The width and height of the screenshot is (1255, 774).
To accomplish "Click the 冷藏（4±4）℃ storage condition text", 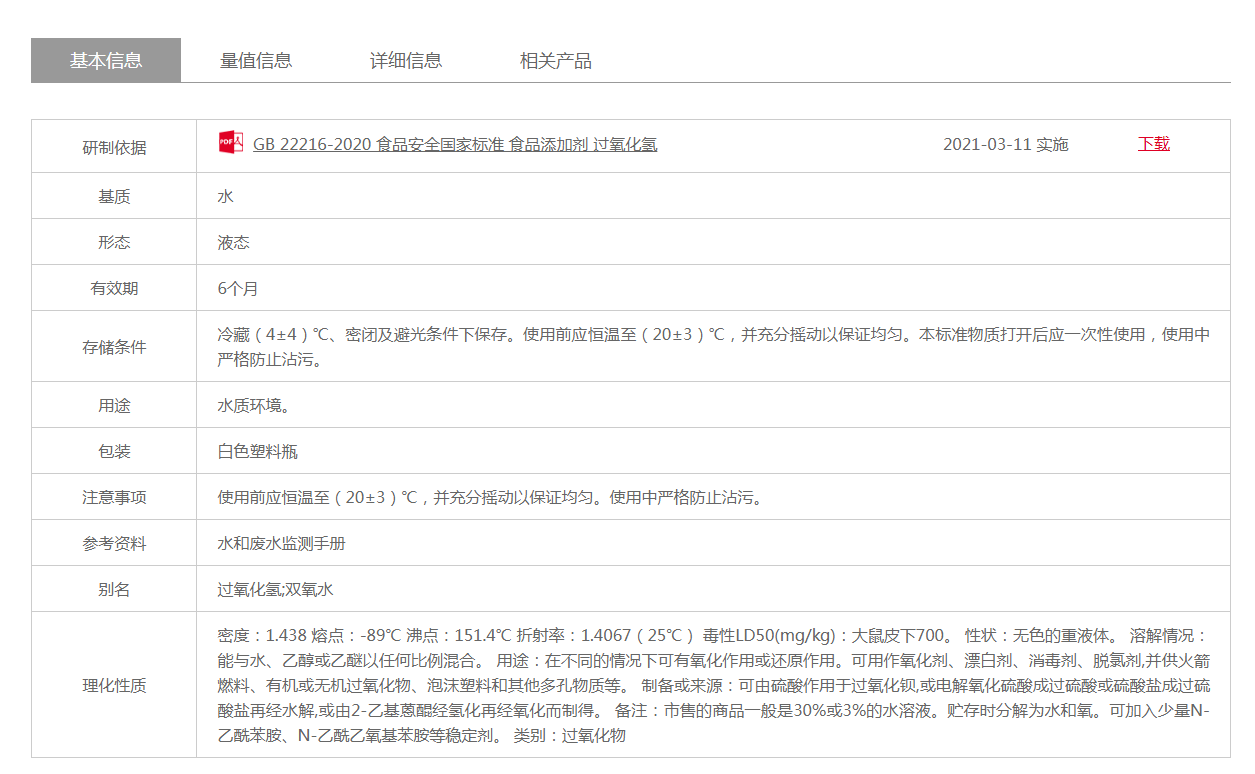I will [714, 346].
